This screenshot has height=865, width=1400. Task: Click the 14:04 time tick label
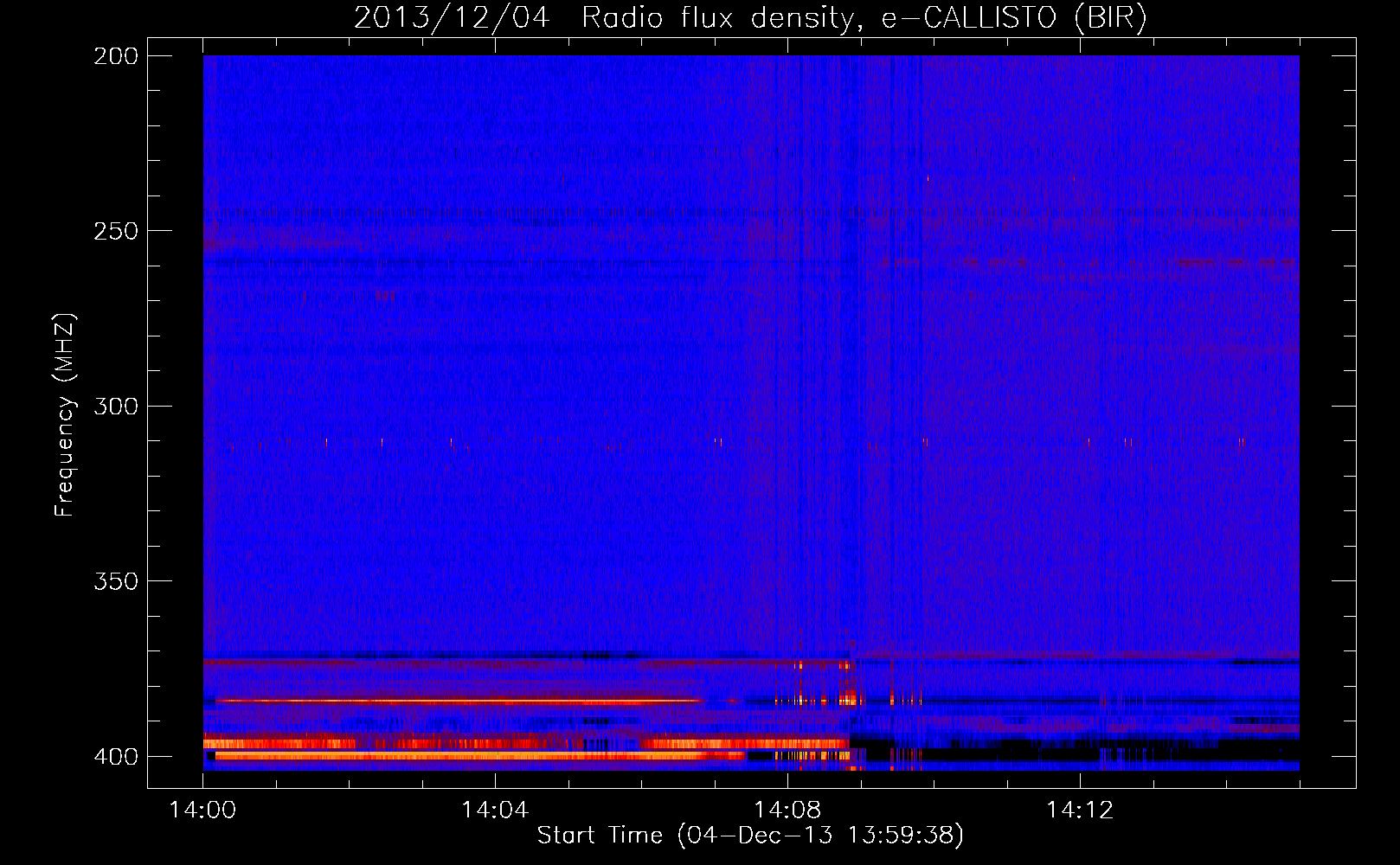click(x=495, y=811)
